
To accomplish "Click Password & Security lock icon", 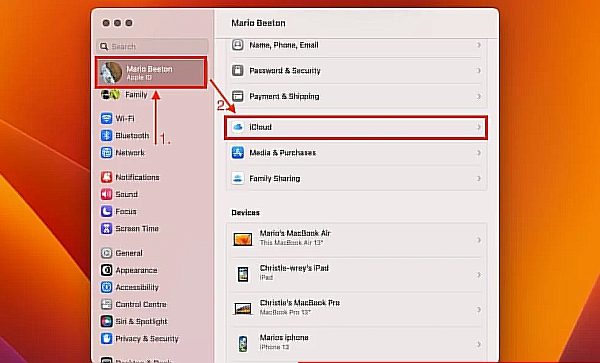I will tap(238, 70).
